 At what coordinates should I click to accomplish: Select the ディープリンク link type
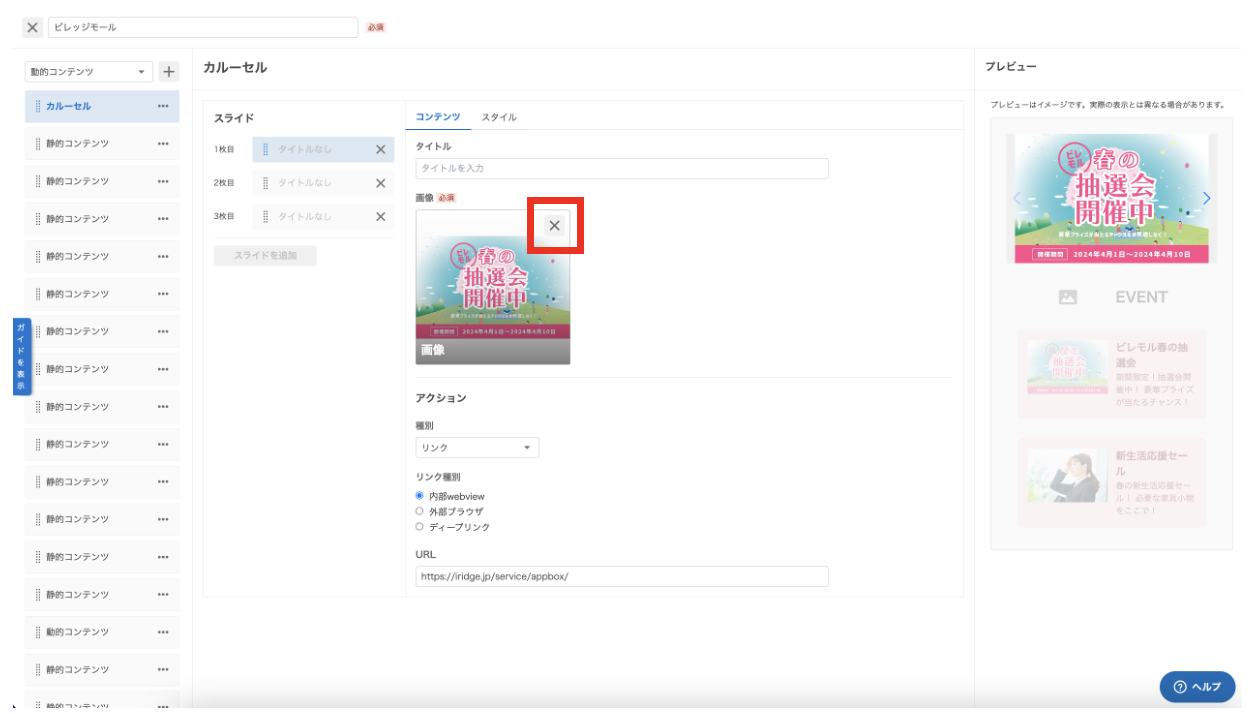point(420,527)
